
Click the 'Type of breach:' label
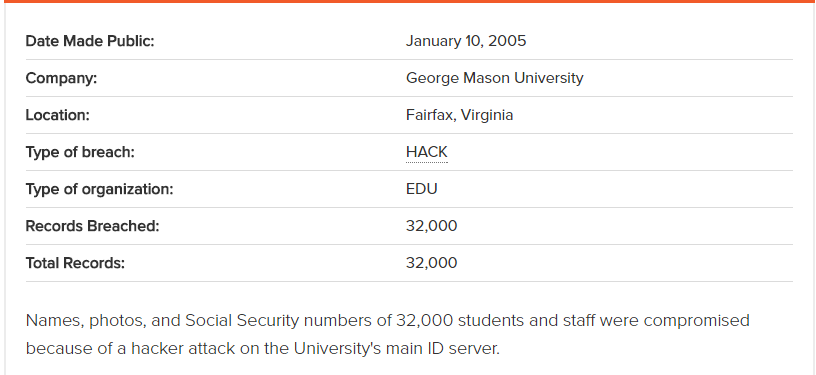point(80,152)
